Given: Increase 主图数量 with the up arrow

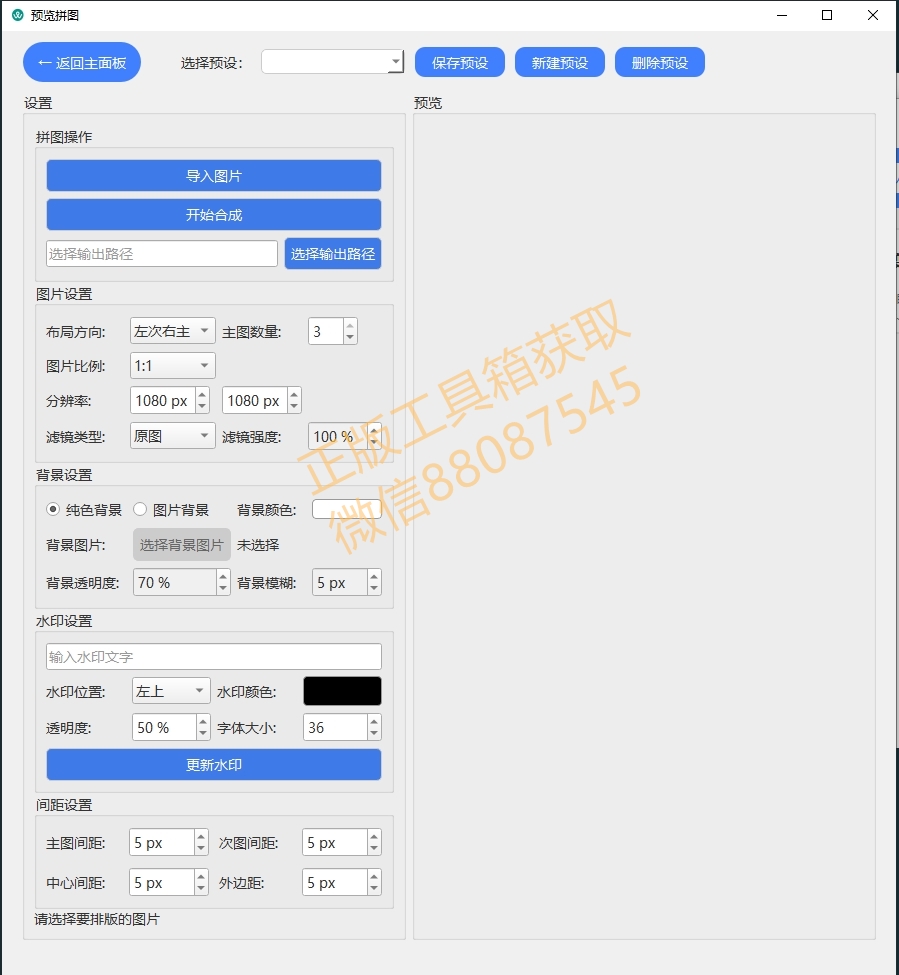Looking at the screenshot, I should pos(350,325).
